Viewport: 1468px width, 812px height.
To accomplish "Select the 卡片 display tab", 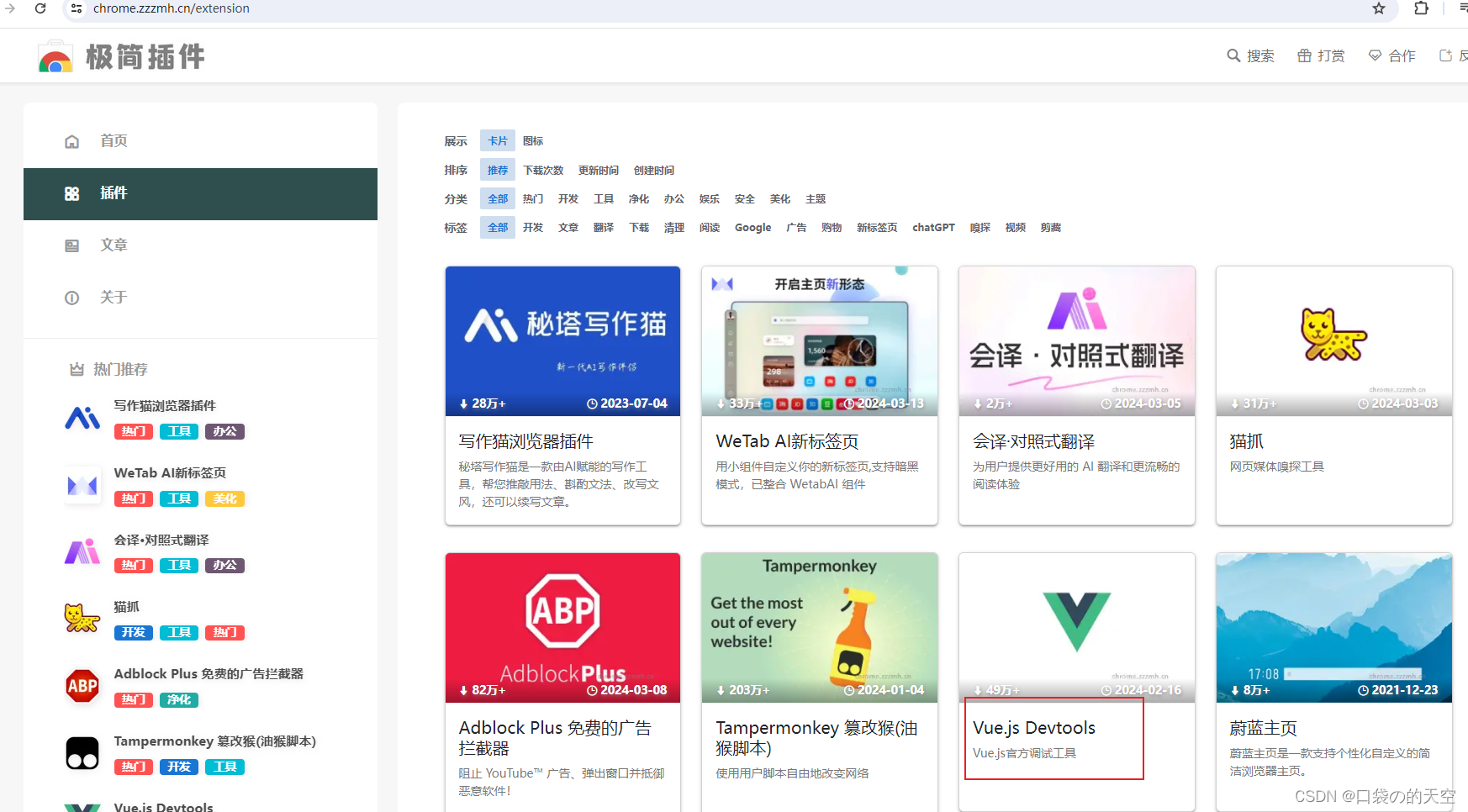I will [x=497, y=140].
